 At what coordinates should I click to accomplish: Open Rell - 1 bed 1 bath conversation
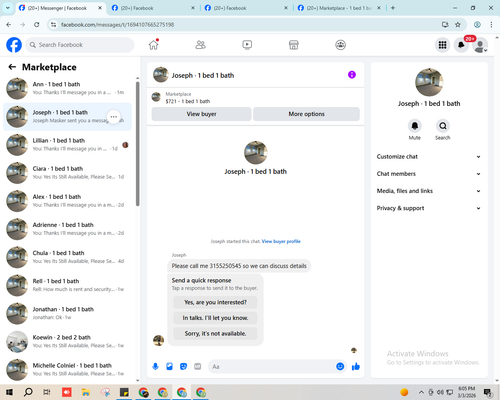pyautogui.click(x=67, y=285)
